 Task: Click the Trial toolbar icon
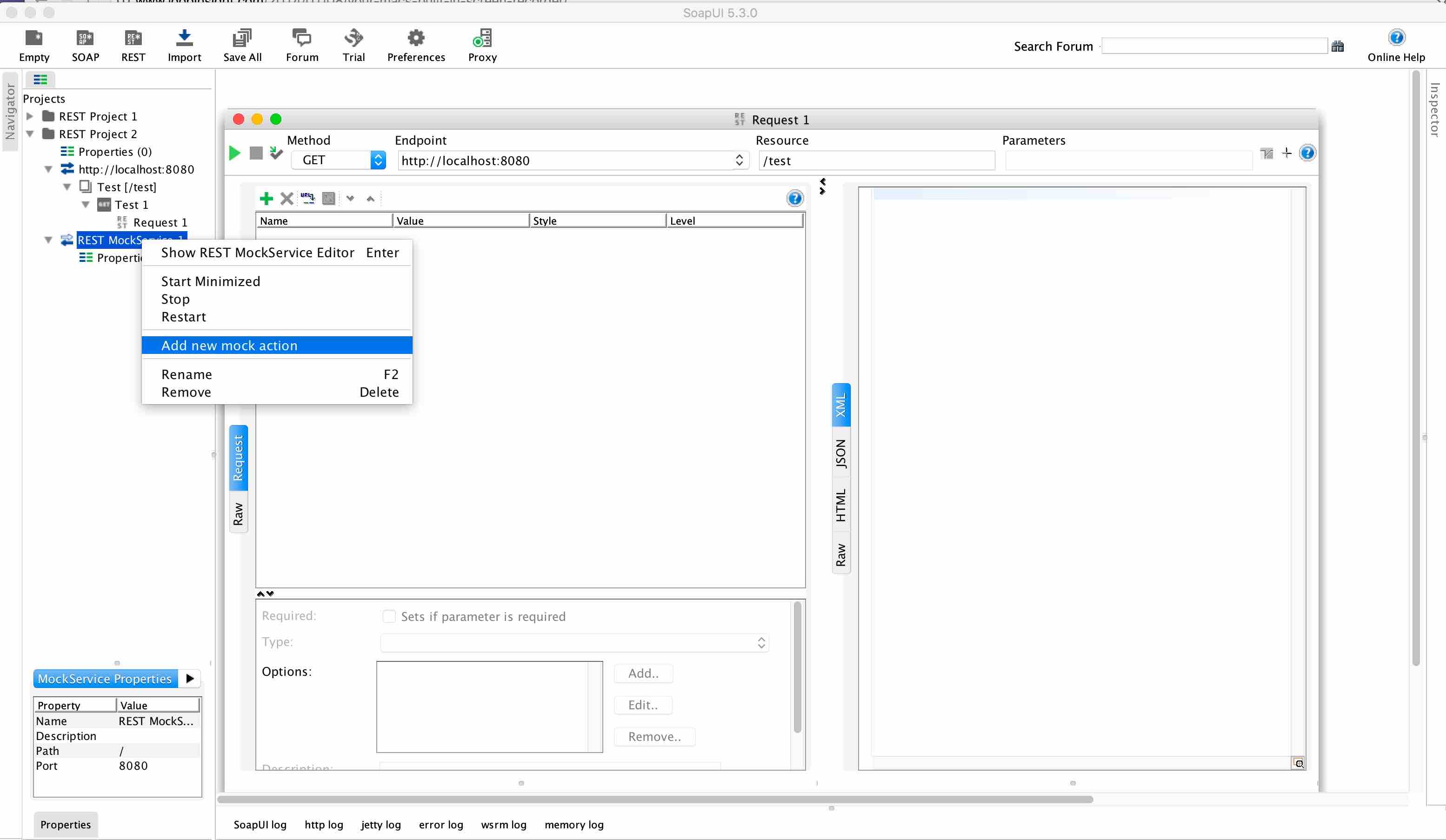click(353, 45)
